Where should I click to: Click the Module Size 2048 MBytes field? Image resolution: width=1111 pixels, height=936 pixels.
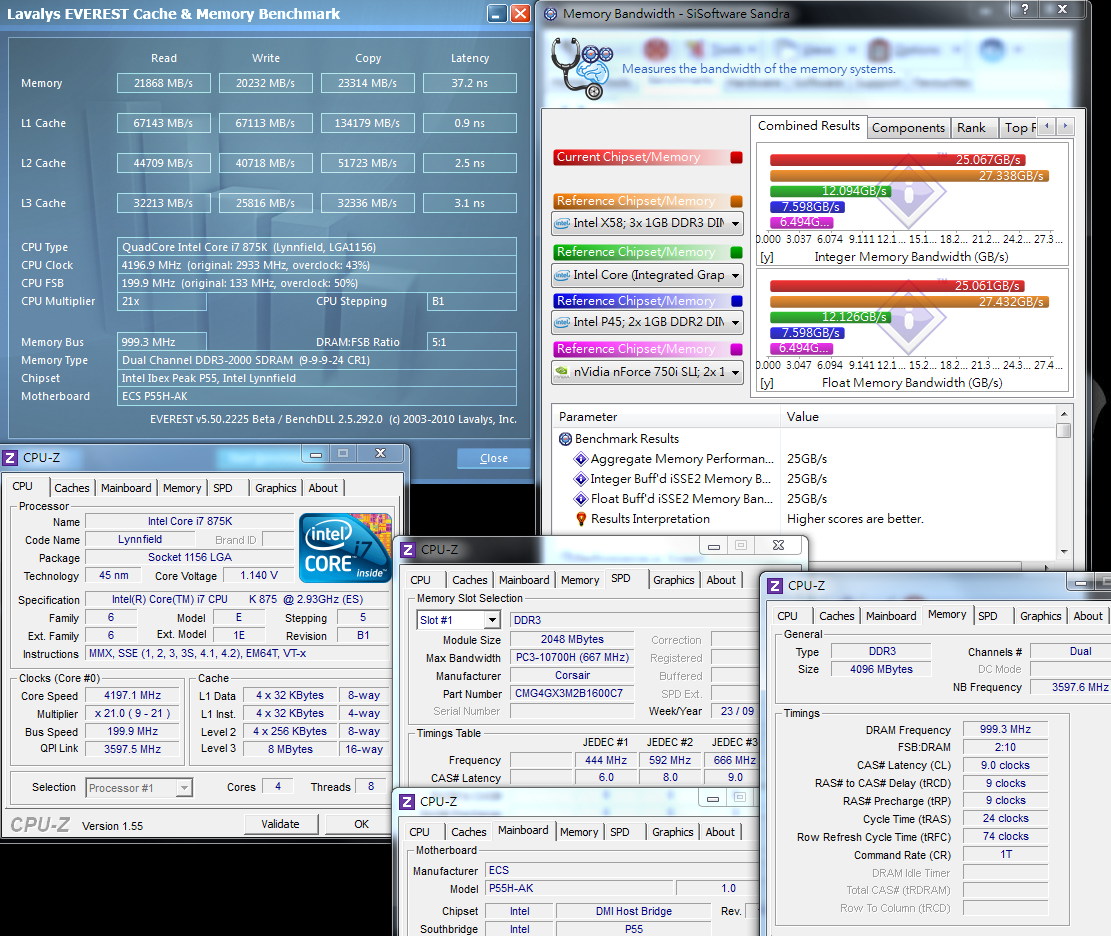tap(572, 639)
